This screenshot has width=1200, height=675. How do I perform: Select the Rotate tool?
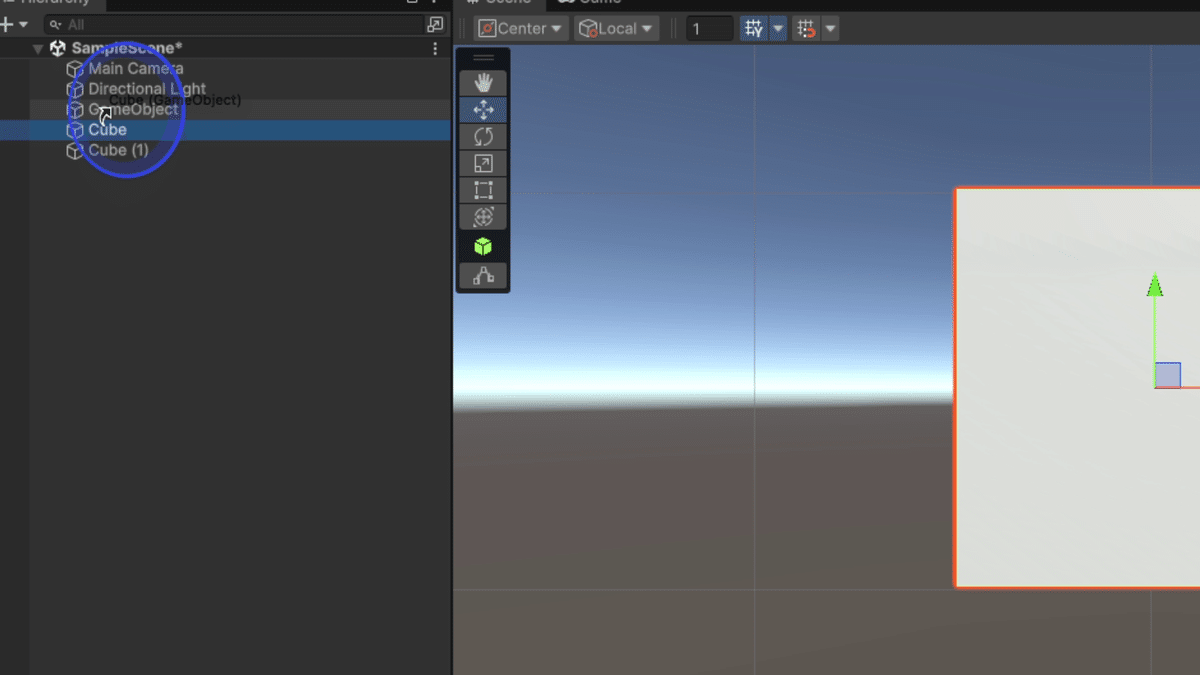483,137
